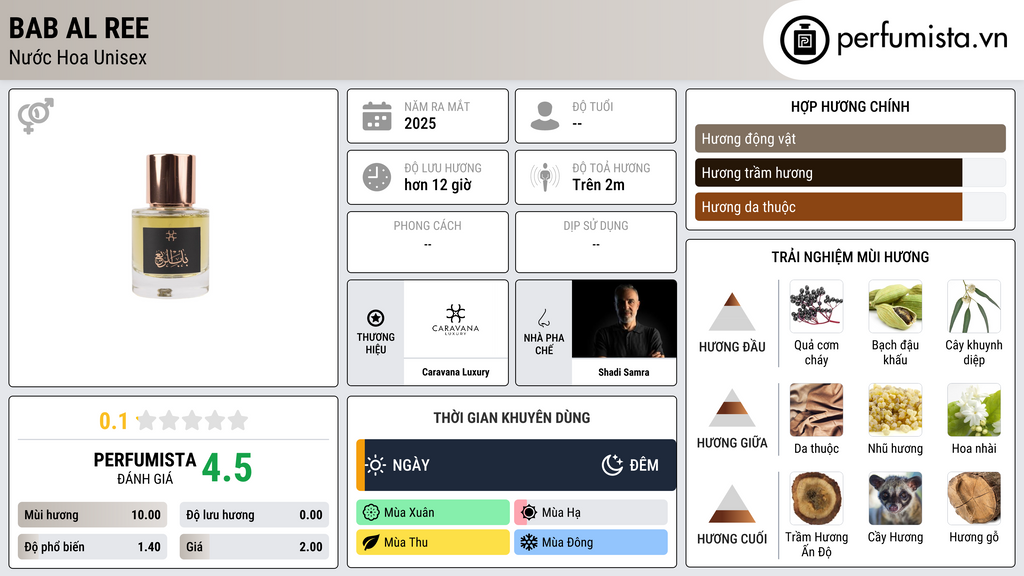This screenshot has width=1024, height=576.
Task: Click the sun icon next to Ngày
Action: tap(376, 465)
